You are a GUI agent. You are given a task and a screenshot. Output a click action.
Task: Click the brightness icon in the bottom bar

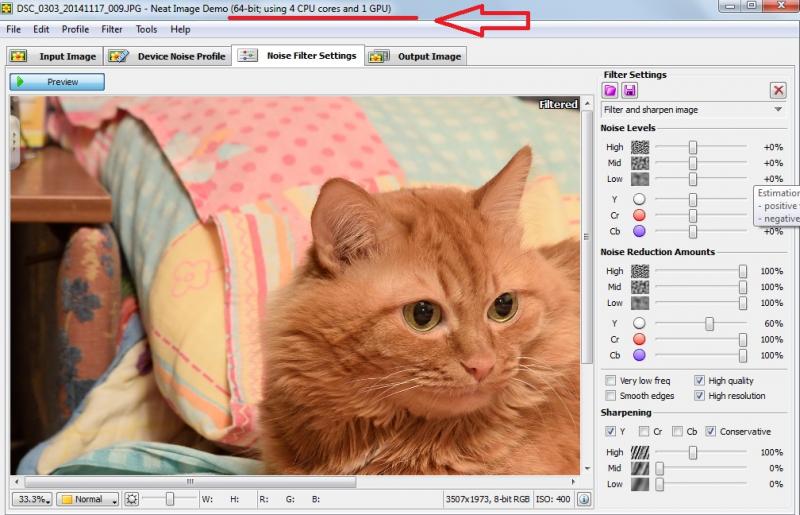(131, 499)
